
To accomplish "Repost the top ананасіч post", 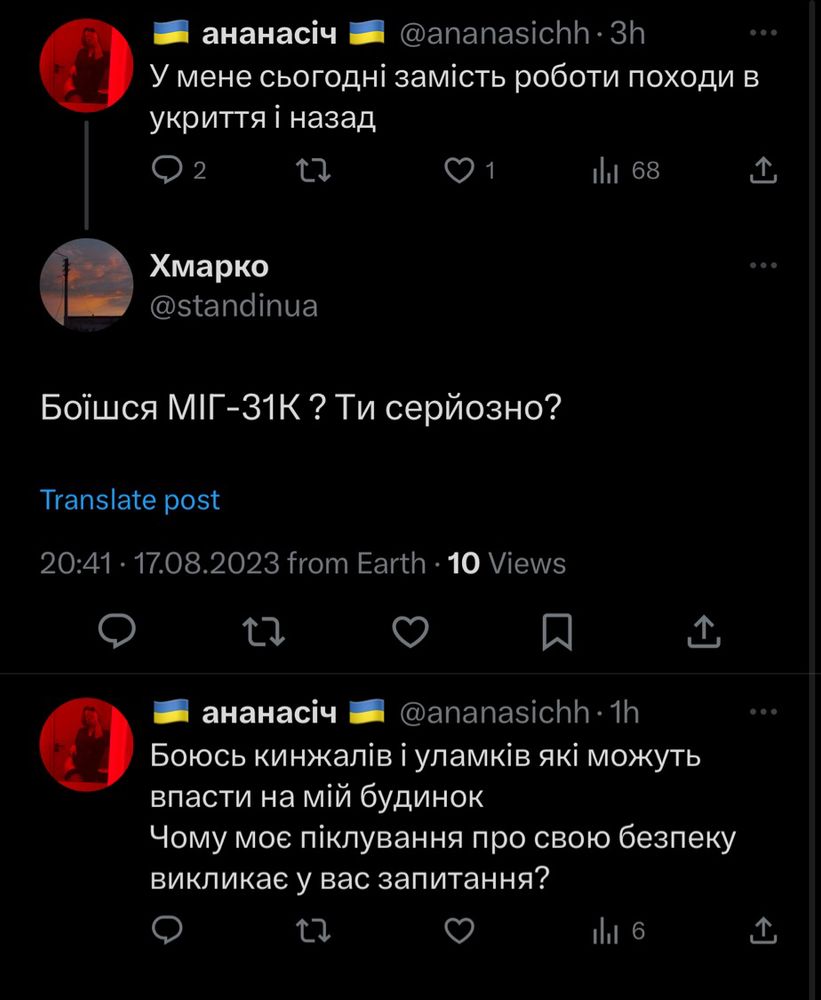I will pos(314,170).
